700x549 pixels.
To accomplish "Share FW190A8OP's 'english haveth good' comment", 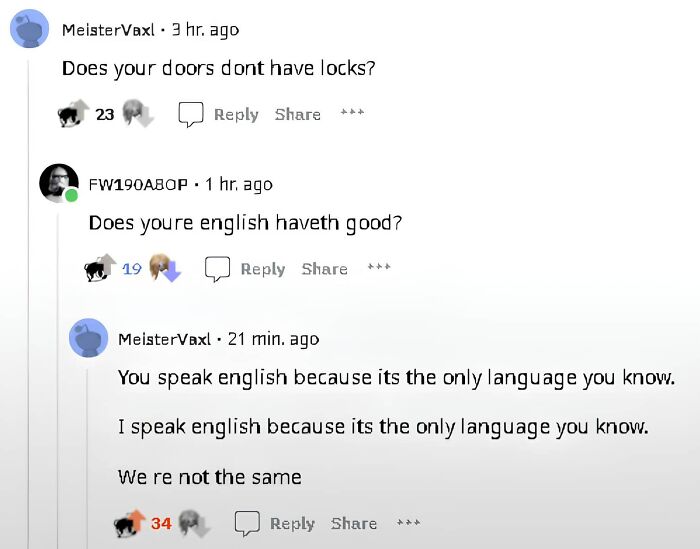I will coord(325,269).
